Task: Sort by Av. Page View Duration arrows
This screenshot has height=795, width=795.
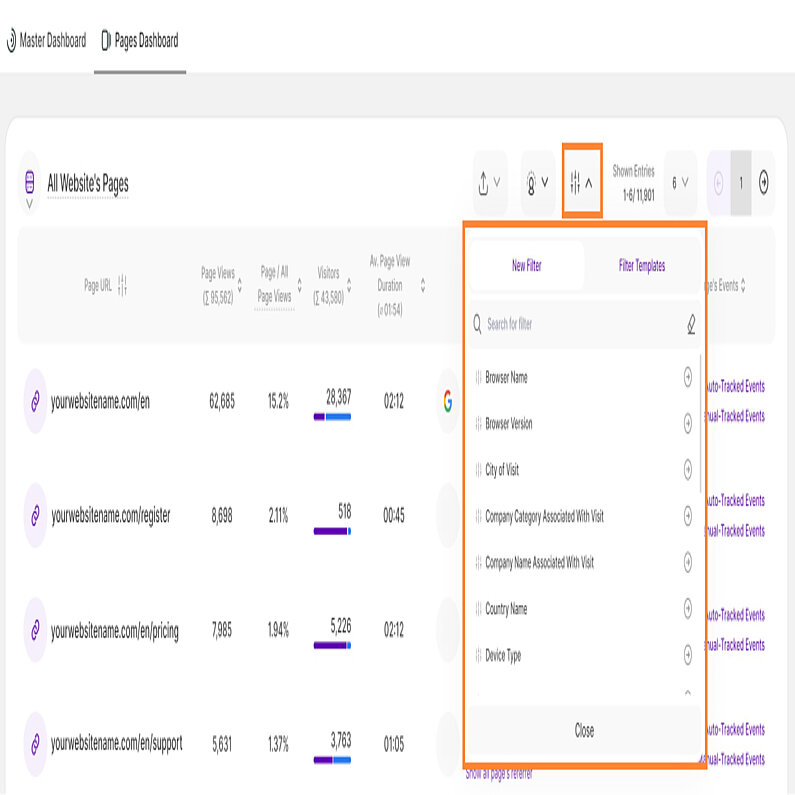Action: (x=423, y=285)
